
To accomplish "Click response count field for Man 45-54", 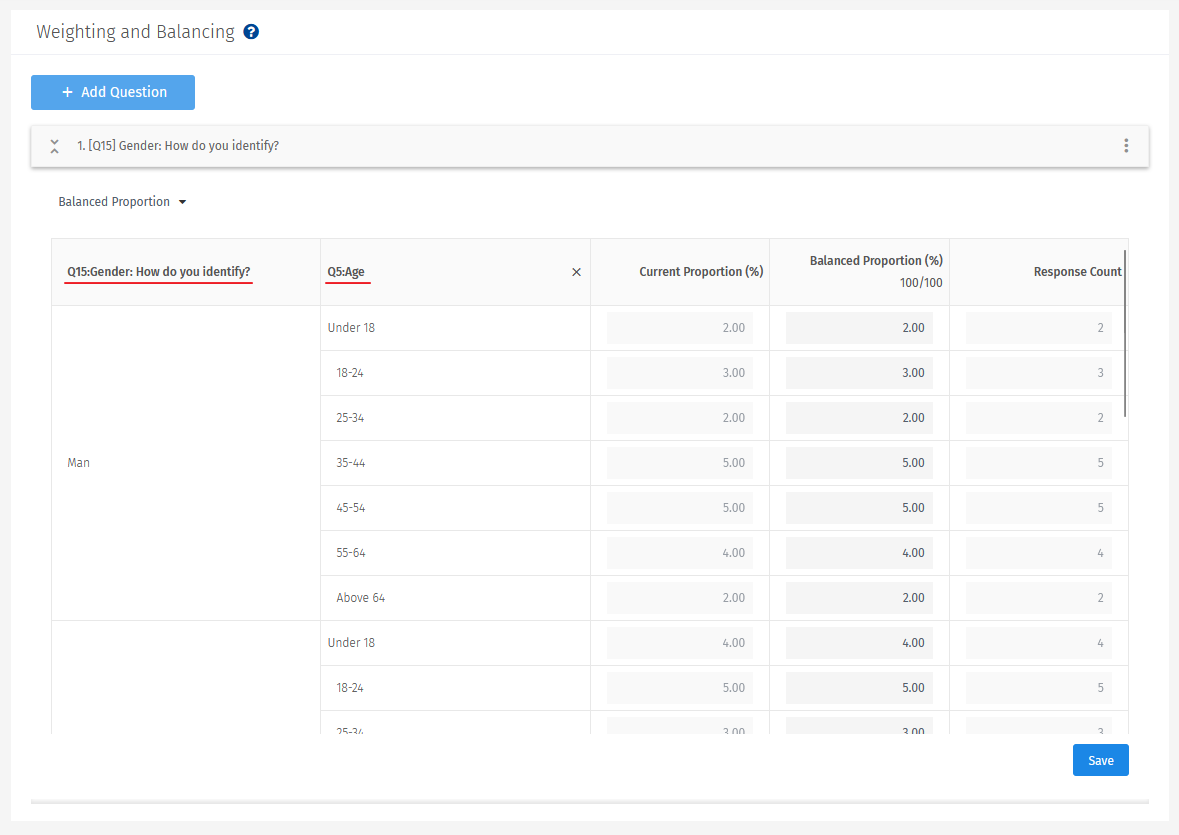I will [1038, 508].
